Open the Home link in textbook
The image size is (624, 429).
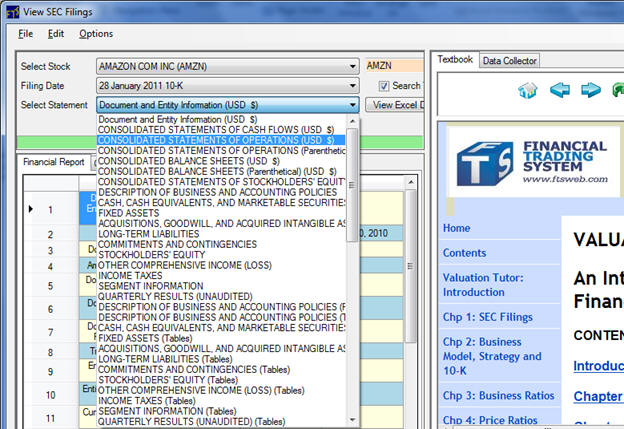tap(456, 228)
